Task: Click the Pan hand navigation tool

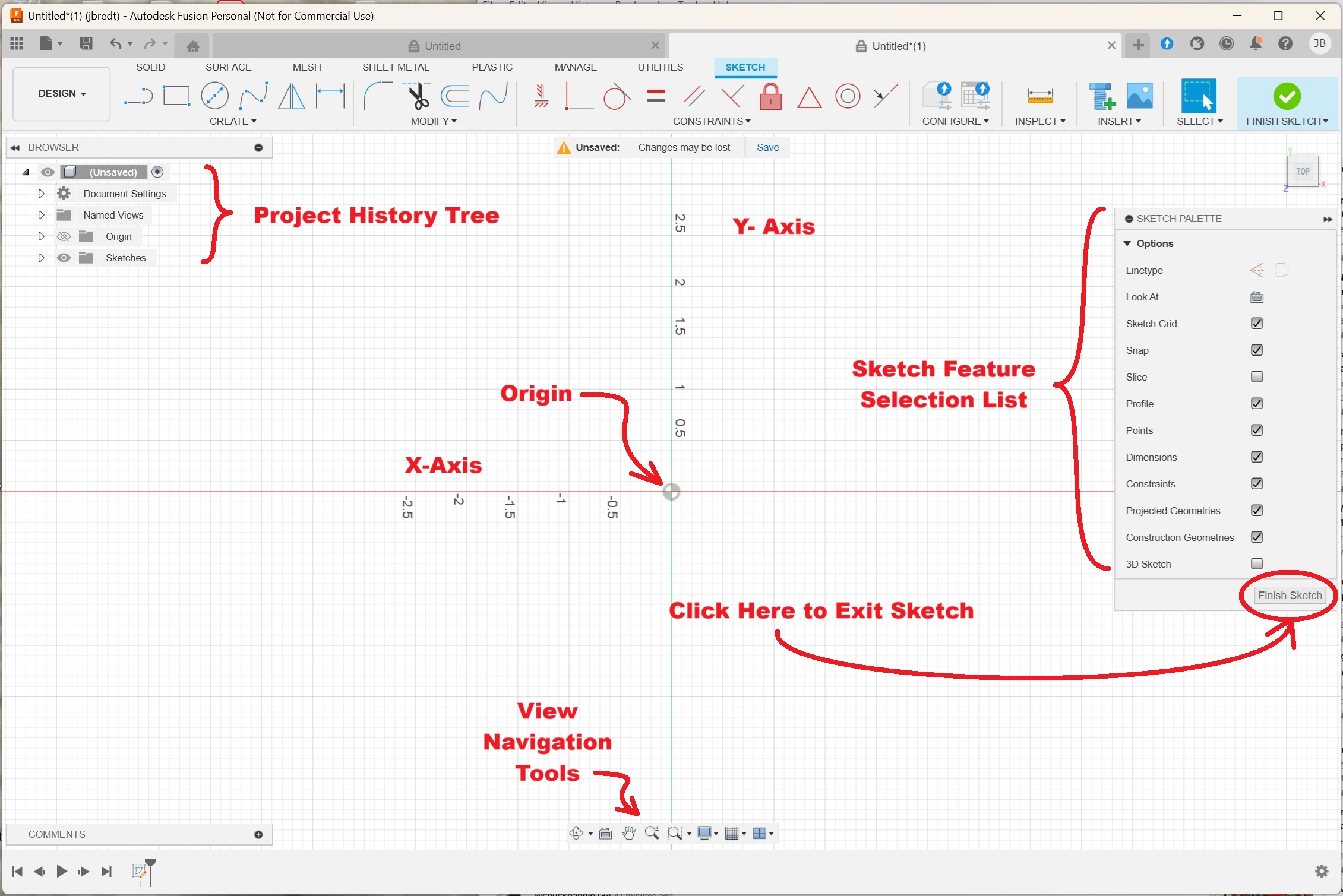Action: pyautogui.click(x=628, y=833)
